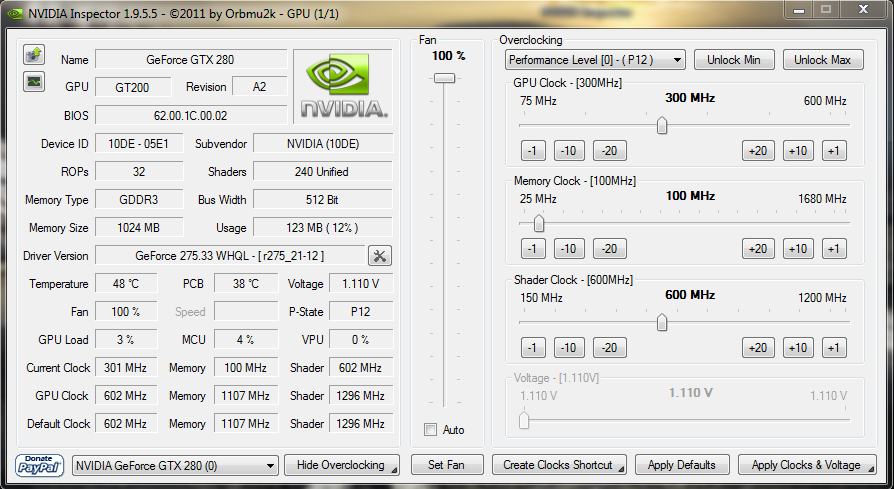This screenshot has width=894, height=489.
Task: Minimize the NVIDIA Inspector window
Action: coord(798,10)
